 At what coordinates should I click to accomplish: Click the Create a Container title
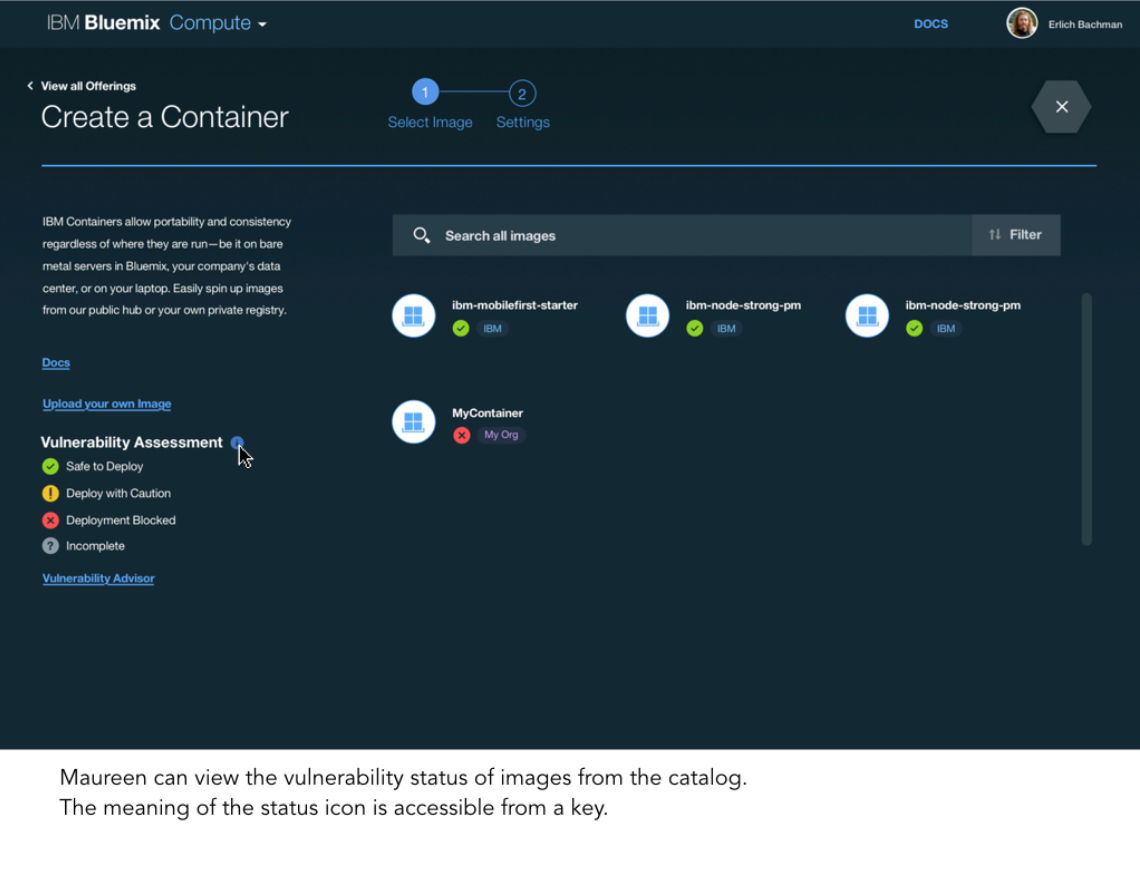165,117
